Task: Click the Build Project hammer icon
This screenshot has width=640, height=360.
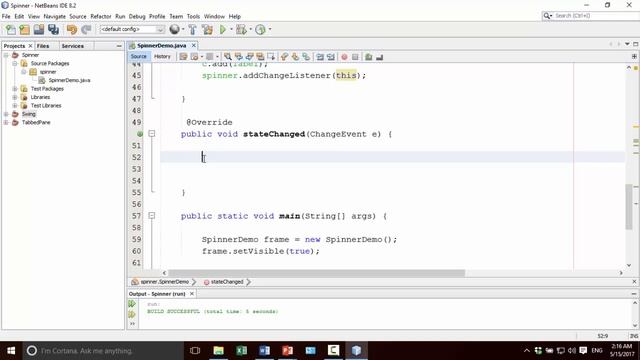Action: click(193, 29)
